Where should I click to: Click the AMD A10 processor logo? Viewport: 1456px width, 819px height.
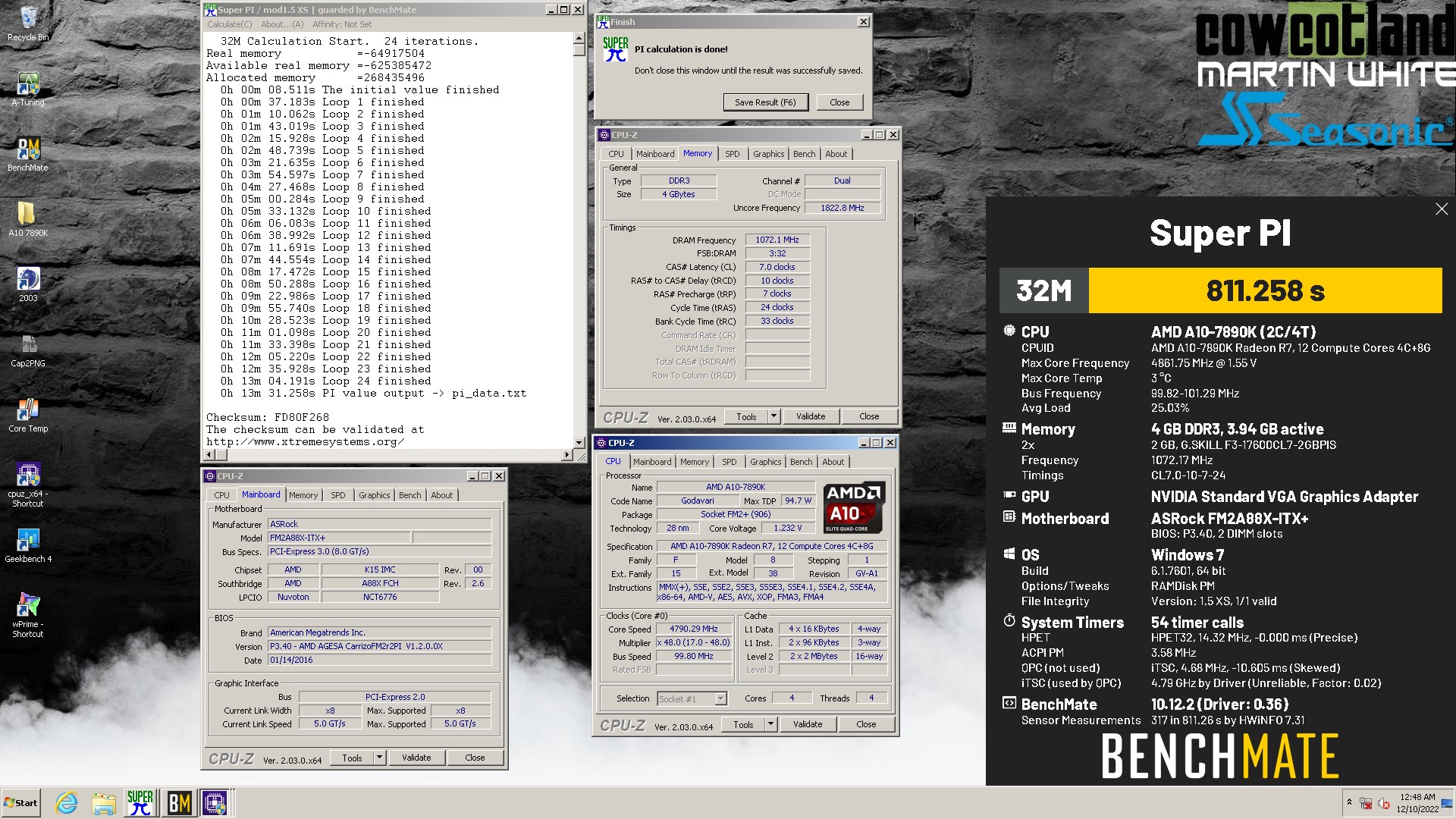click(x=854, y=508)
